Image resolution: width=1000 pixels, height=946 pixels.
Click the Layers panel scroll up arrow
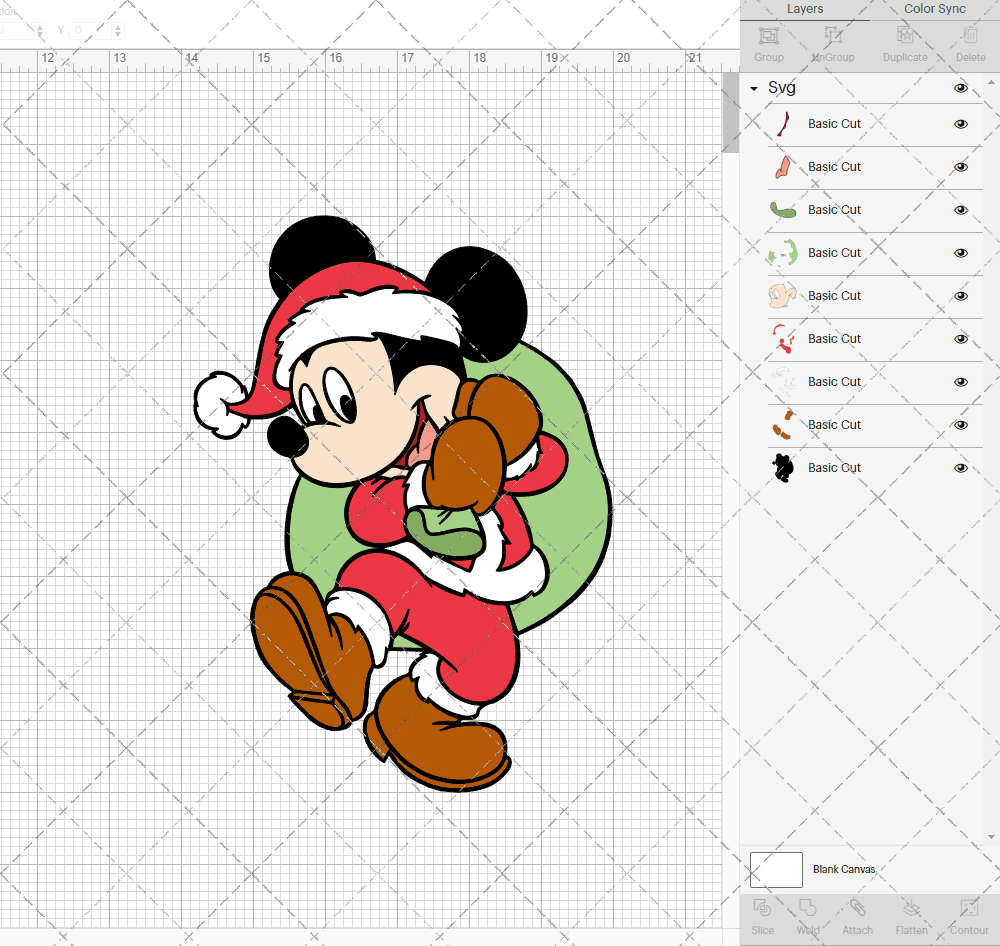click(x=990, y=83)
